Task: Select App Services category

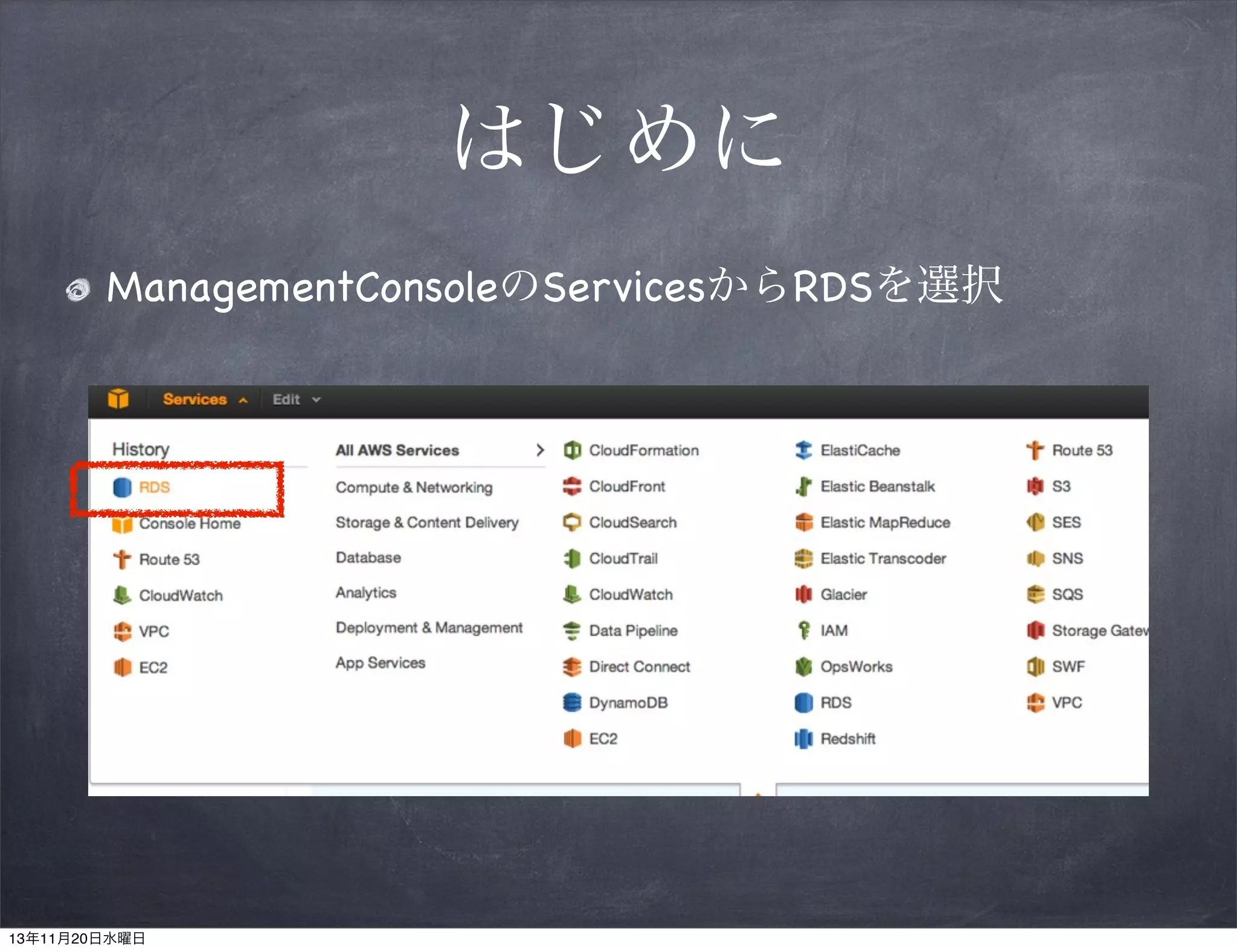Action: [381, 663]
